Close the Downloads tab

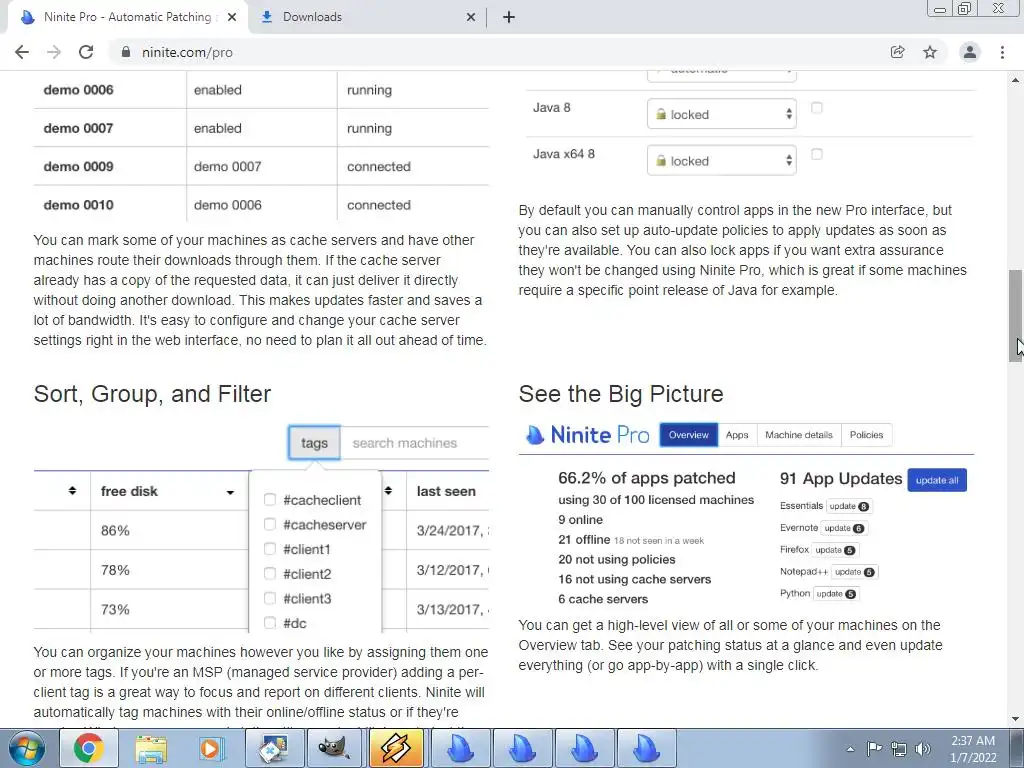coord(471,17)
